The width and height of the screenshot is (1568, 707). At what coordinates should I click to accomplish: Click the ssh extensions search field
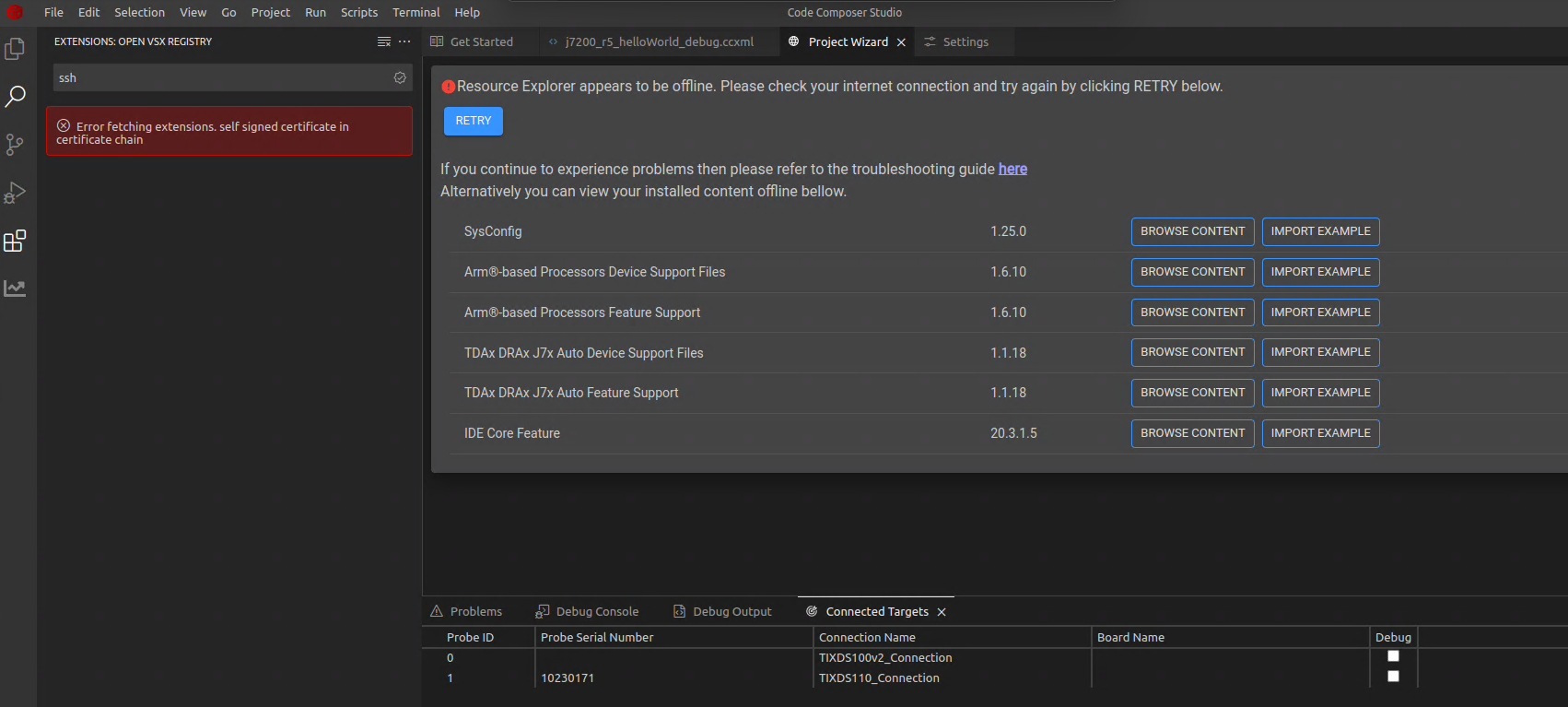tap(221, 78)
